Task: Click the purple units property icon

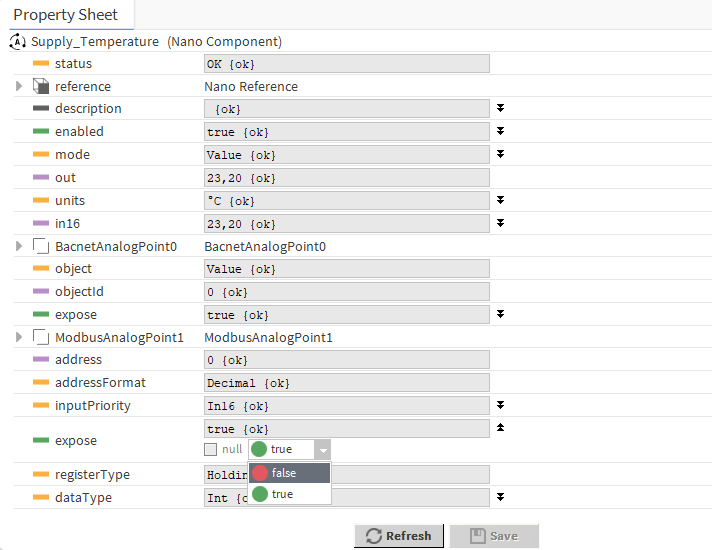Action: point(41,201)
